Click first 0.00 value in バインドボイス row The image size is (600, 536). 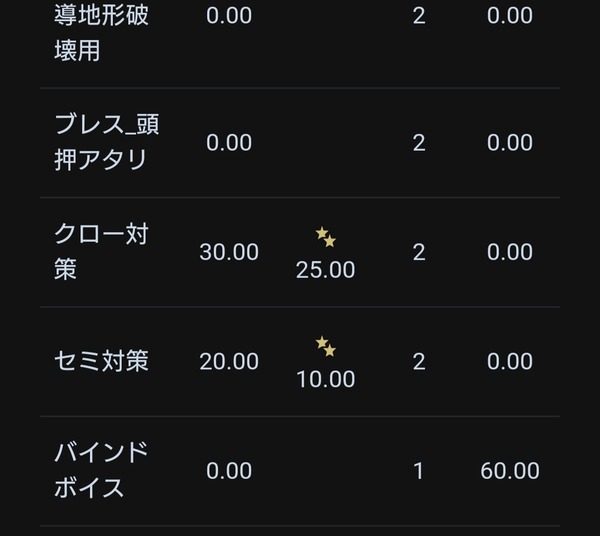tap(229, 471)
